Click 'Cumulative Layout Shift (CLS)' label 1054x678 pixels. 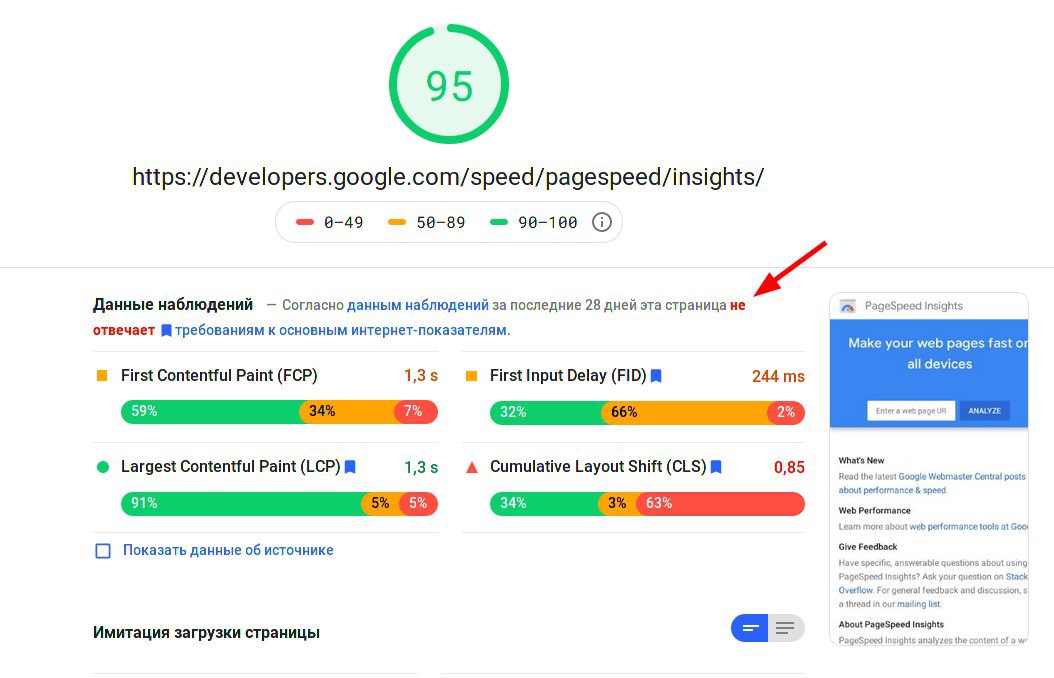pos(598,466)
